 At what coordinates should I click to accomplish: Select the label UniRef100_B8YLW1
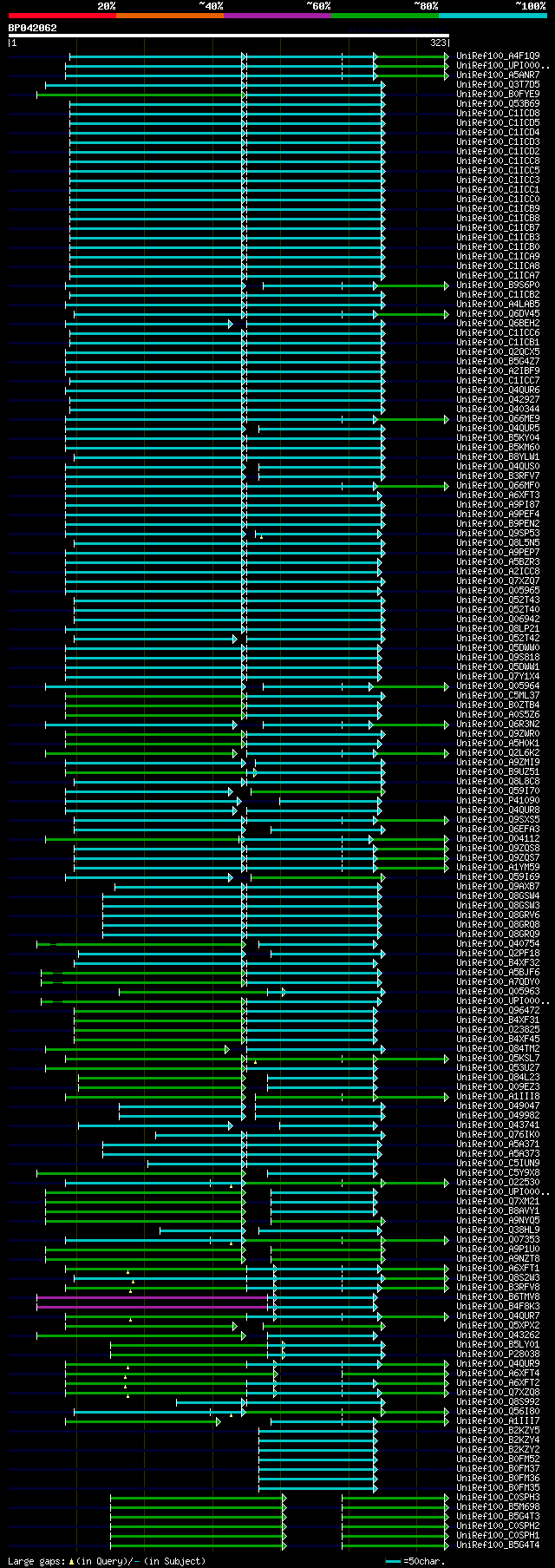[x=498, y=457]
